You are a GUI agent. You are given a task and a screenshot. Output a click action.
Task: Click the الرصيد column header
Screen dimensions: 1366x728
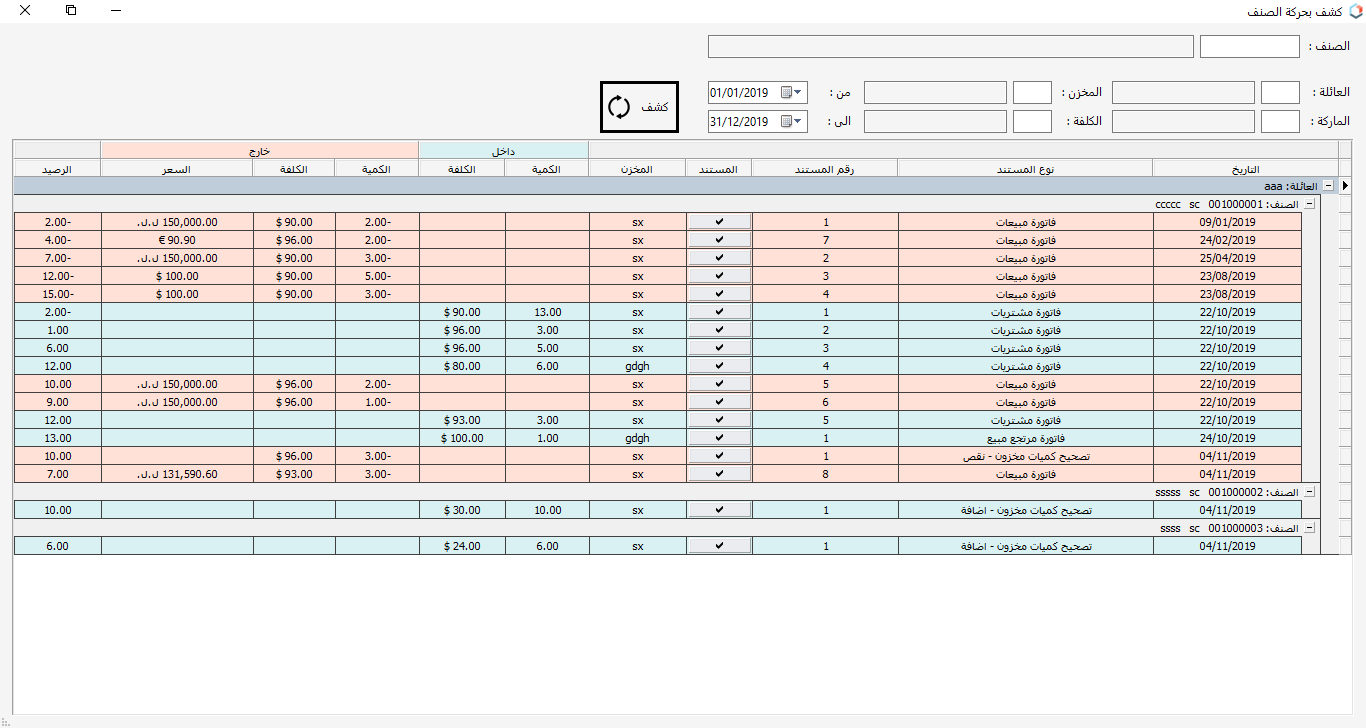[57, 168]
